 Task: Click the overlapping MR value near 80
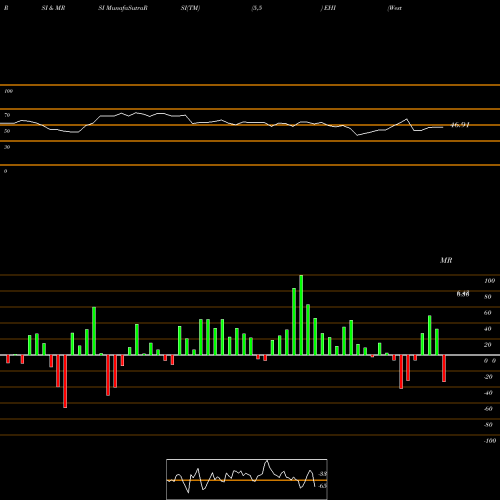463,294
